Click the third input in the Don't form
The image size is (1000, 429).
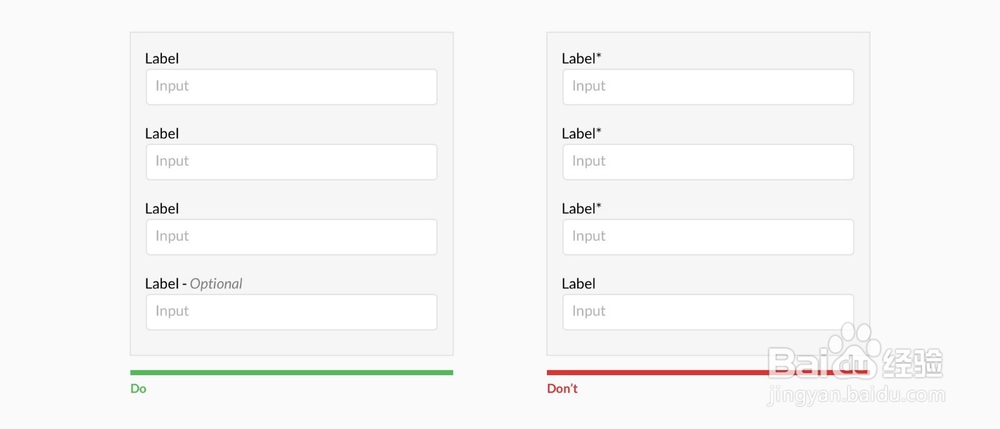pos(708,237)
